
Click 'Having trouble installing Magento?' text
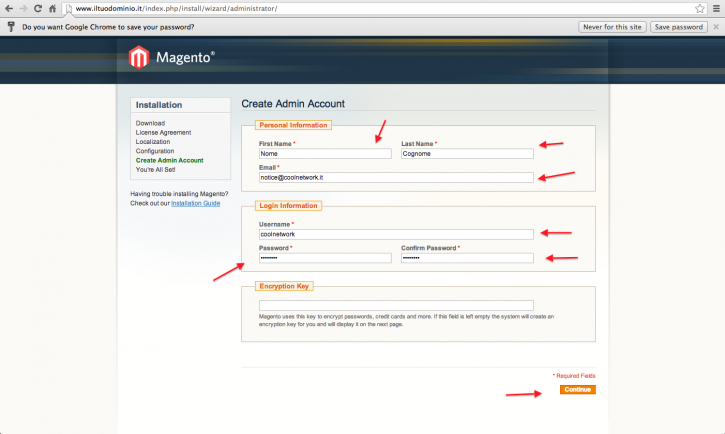pyautogui.click(x=179, y=194)
